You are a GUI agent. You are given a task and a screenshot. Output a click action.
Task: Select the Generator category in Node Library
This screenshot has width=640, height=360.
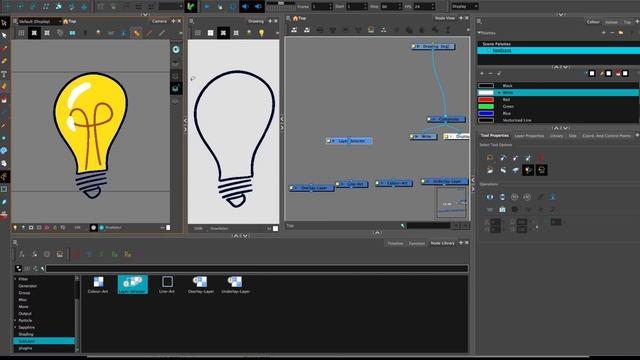[x=27, y=286]
